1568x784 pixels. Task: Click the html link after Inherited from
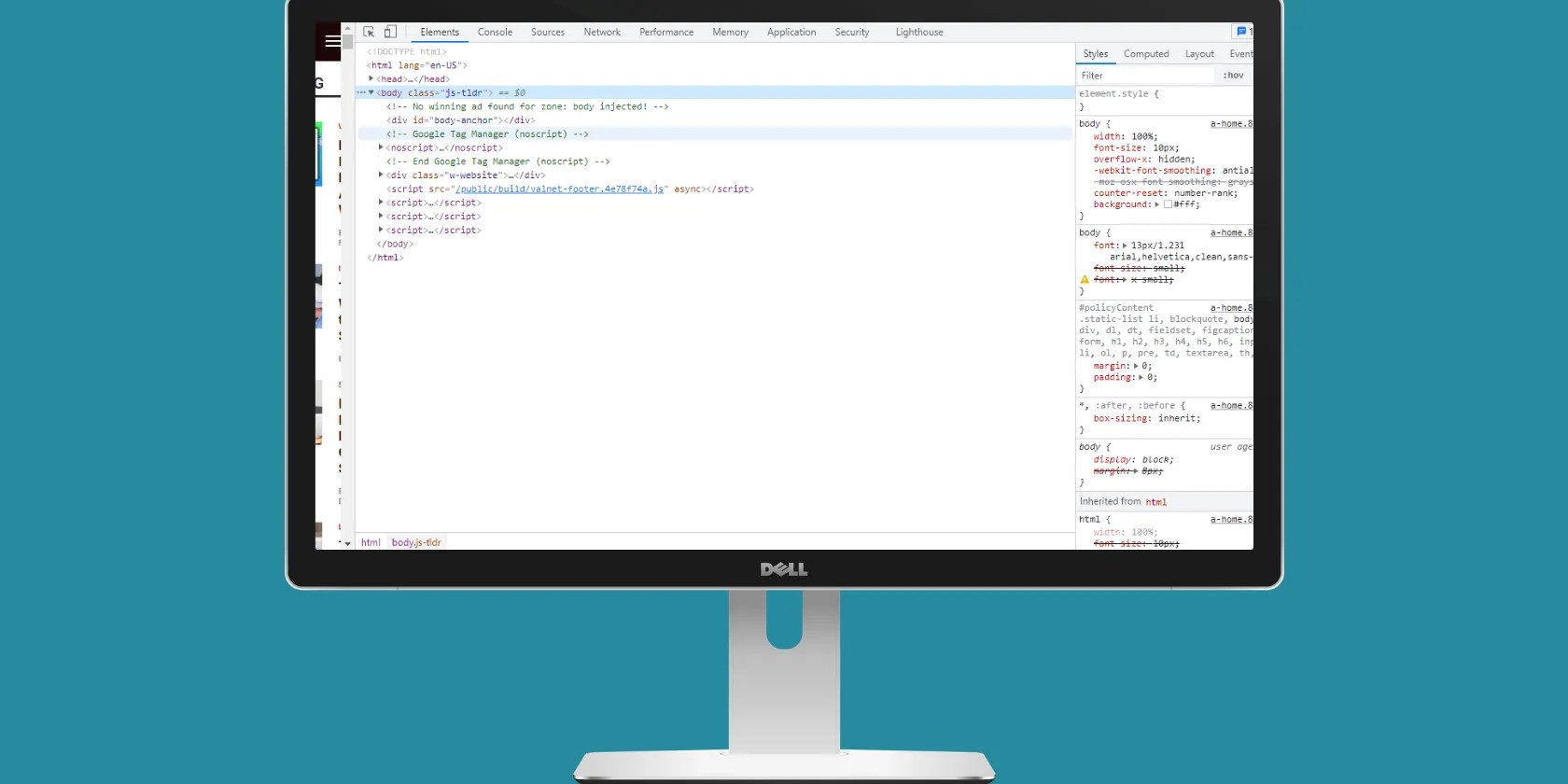[1155, 502]
